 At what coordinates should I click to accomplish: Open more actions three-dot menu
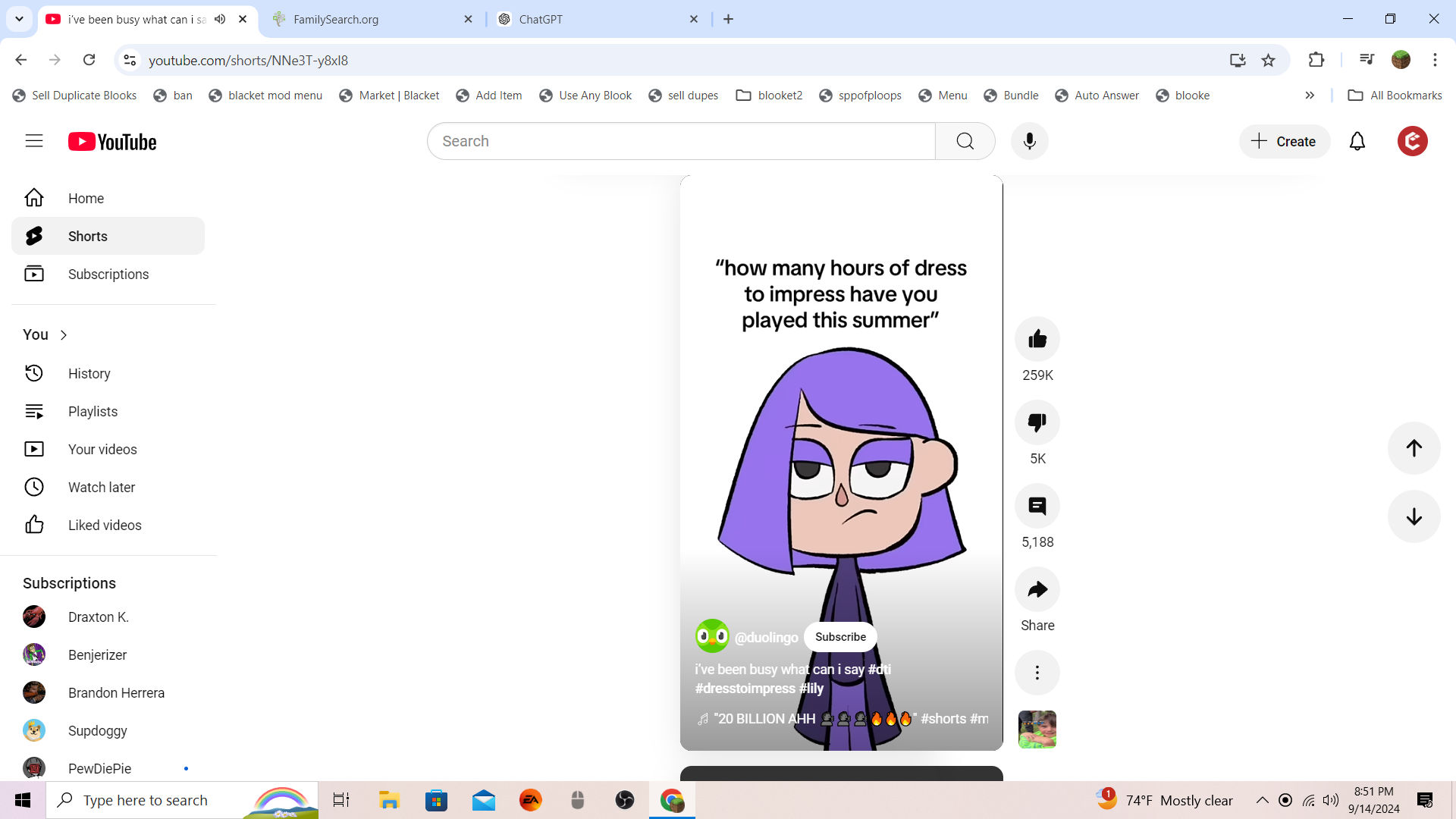click(x=1037, y=673)
